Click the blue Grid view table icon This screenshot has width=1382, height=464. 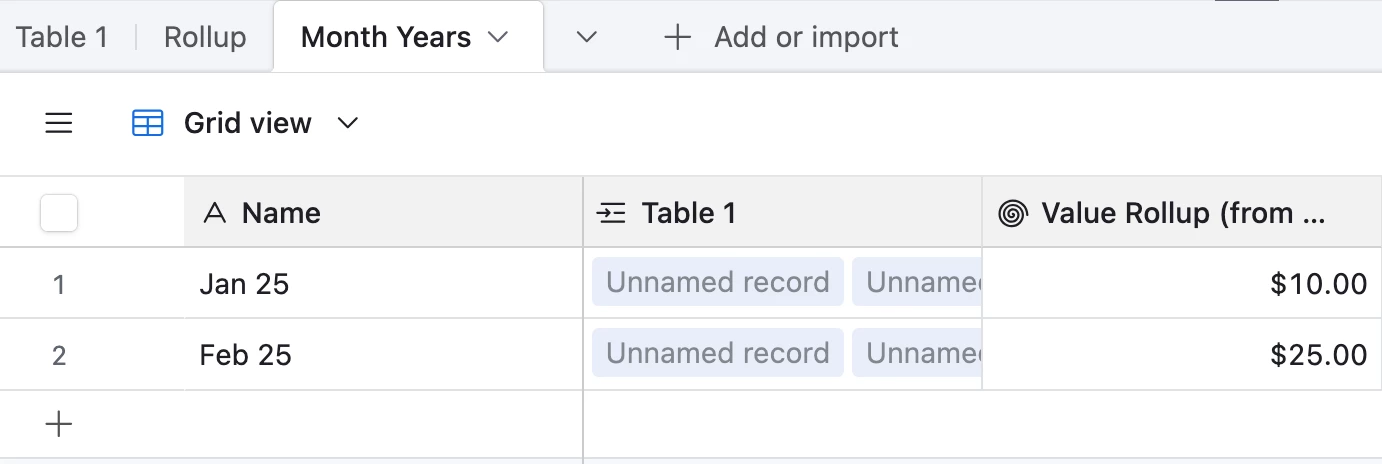[x=148, y=124]
